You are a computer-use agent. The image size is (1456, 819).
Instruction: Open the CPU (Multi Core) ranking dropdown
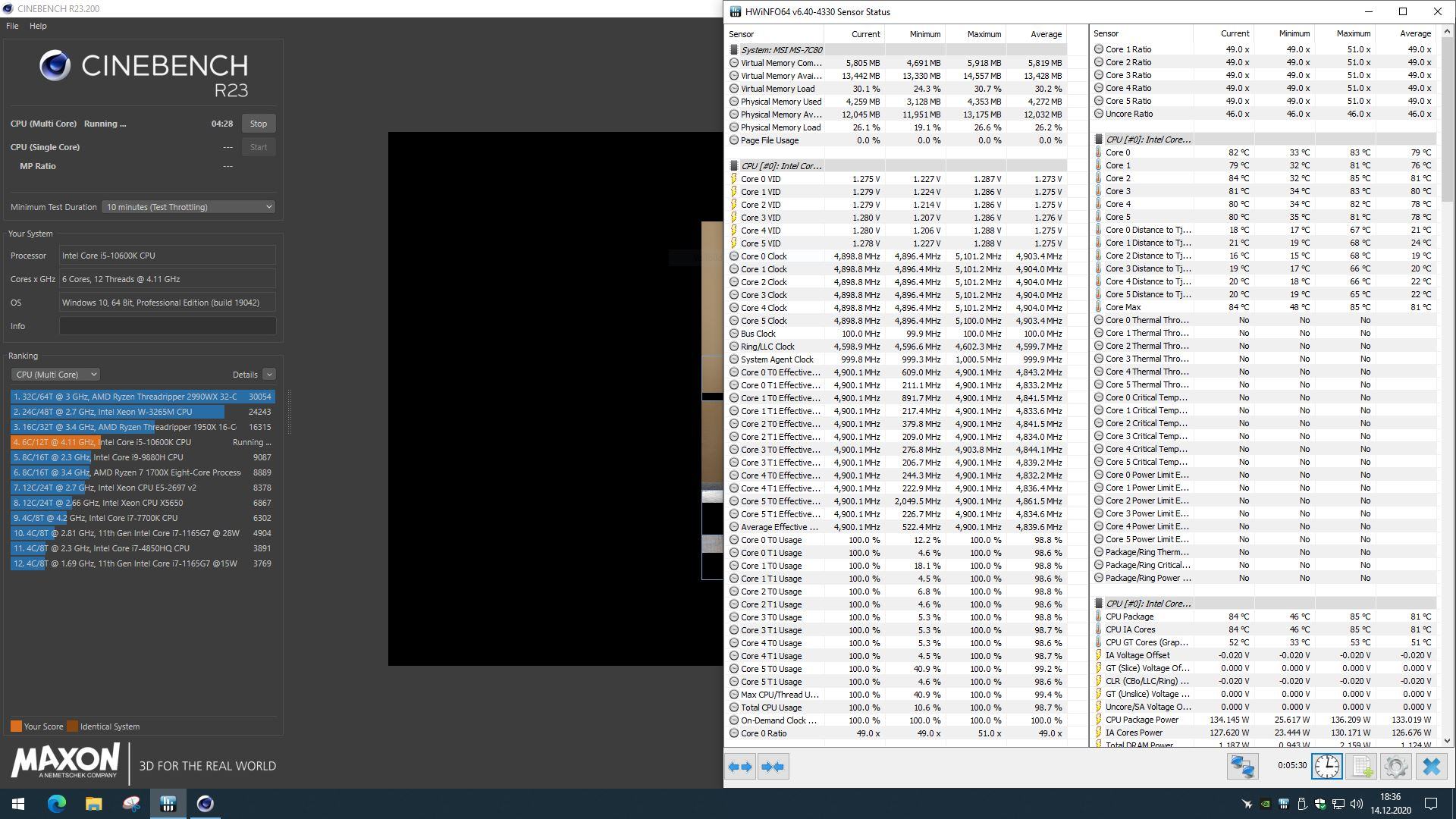(x=55, y=375)
